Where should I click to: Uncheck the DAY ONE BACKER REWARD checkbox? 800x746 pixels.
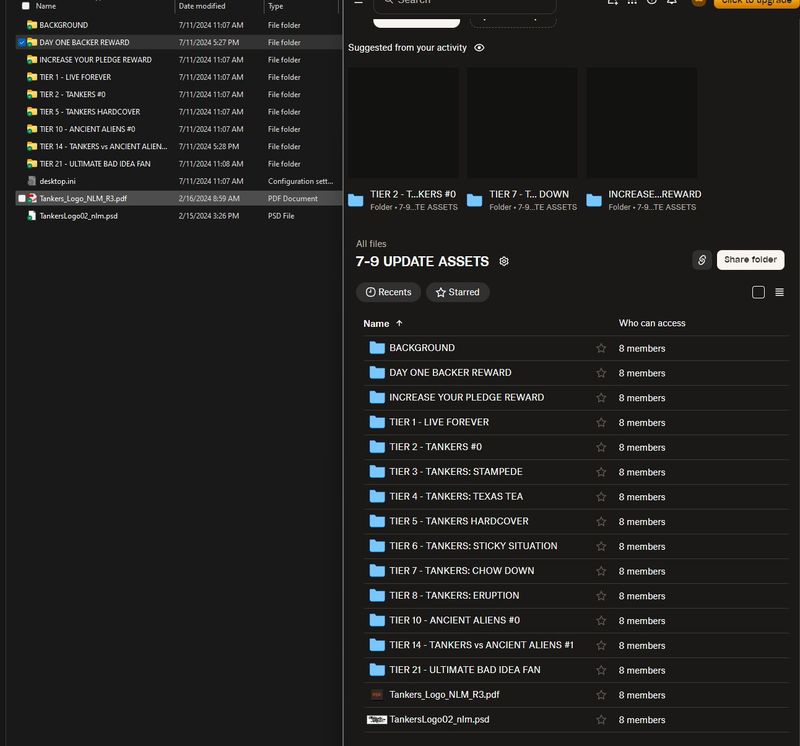tap(22, 43)
